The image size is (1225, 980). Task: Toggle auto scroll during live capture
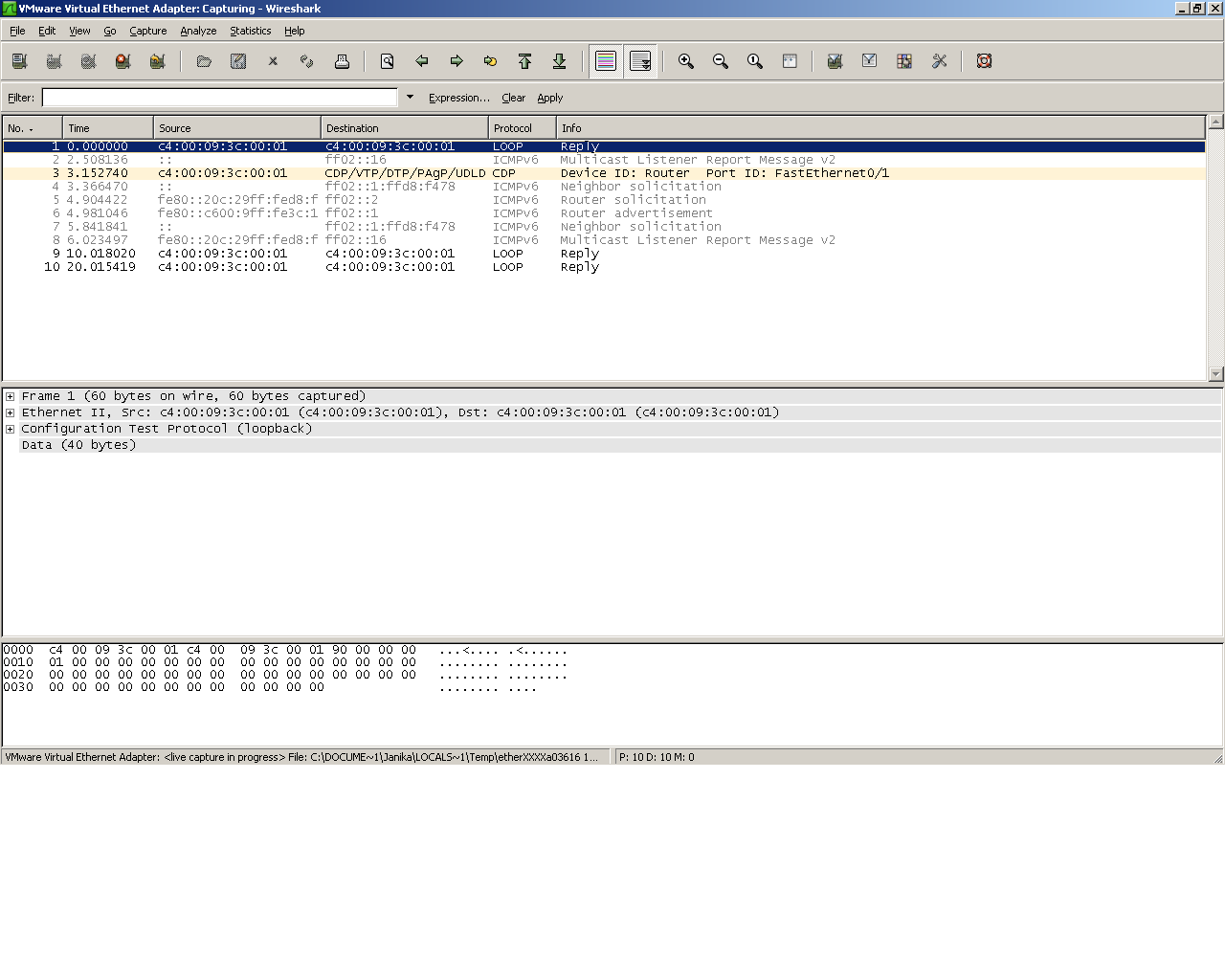tap(640, 61)
